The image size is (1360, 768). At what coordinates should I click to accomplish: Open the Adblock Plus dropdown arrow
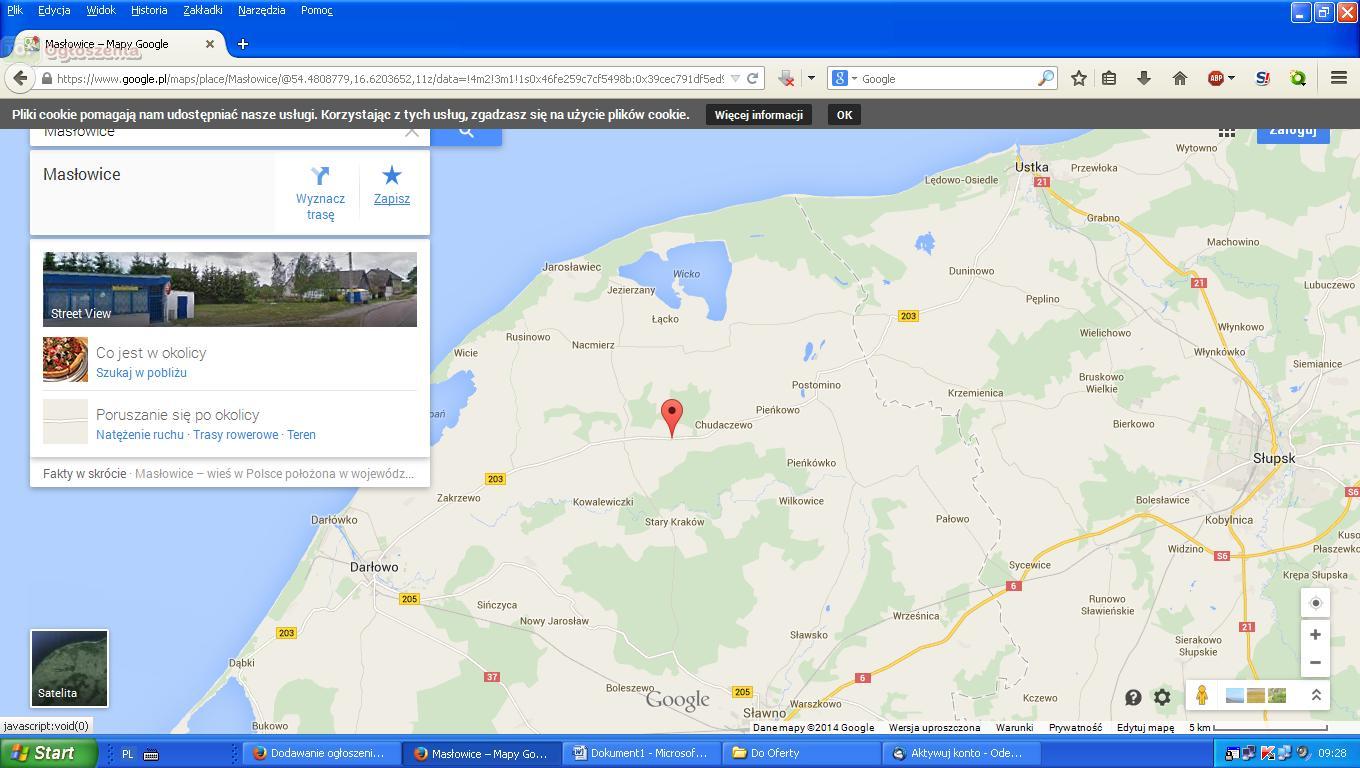(1231, 78)
